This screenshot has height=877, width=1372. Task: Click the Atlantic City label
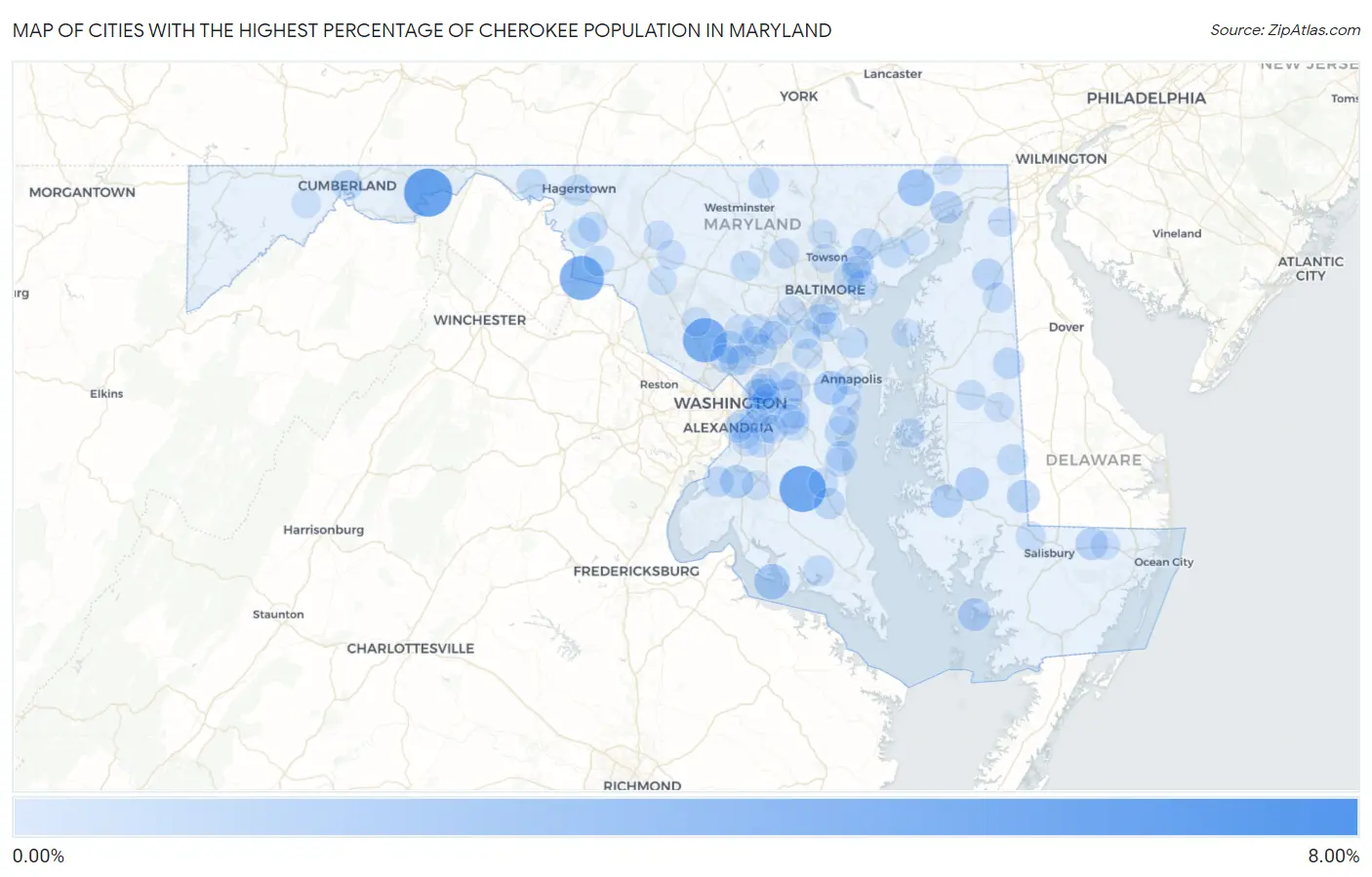point(1311,268)
